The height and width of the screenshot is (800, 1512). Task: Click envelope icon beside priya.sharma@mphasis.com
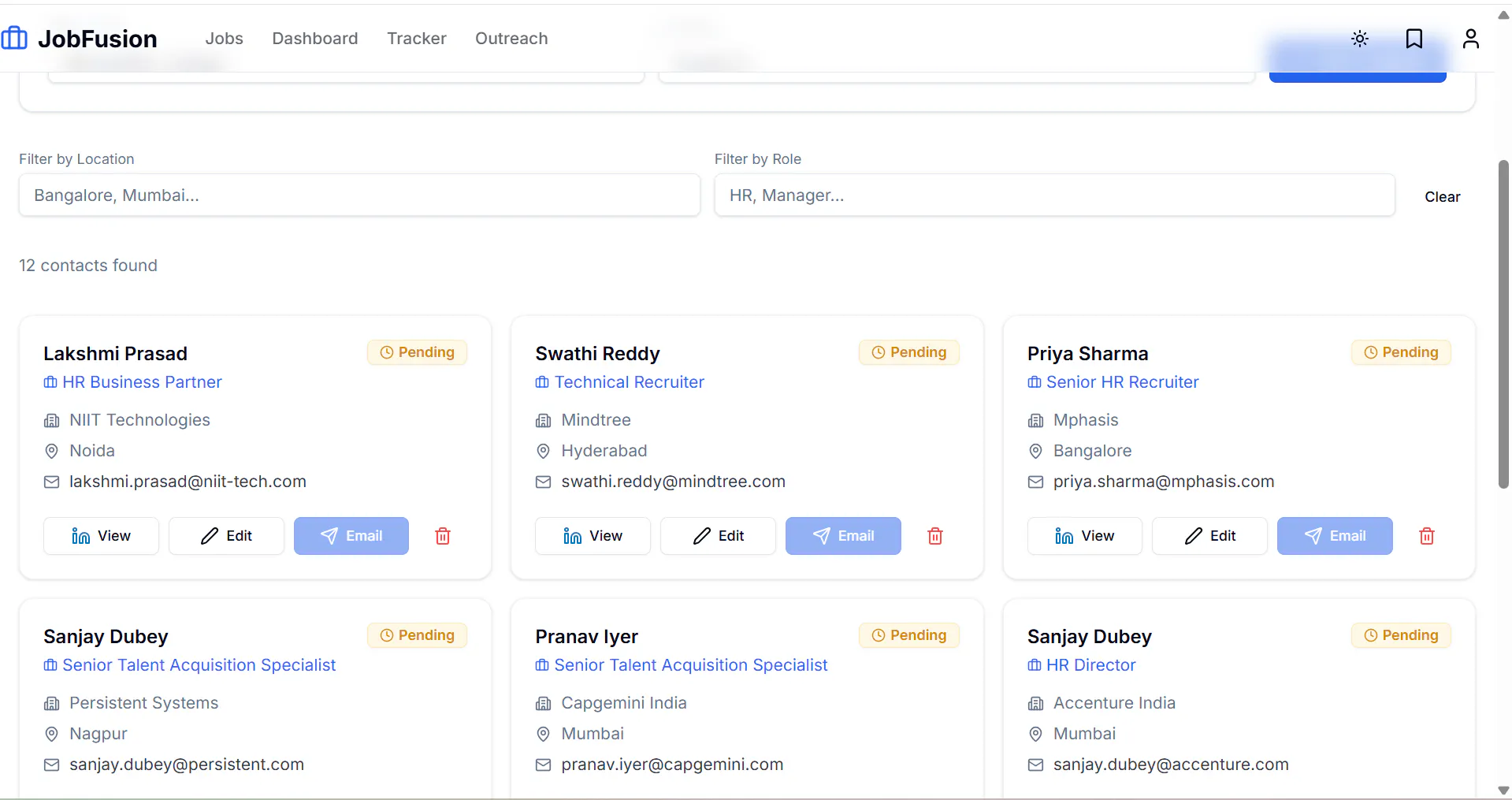1035,482
